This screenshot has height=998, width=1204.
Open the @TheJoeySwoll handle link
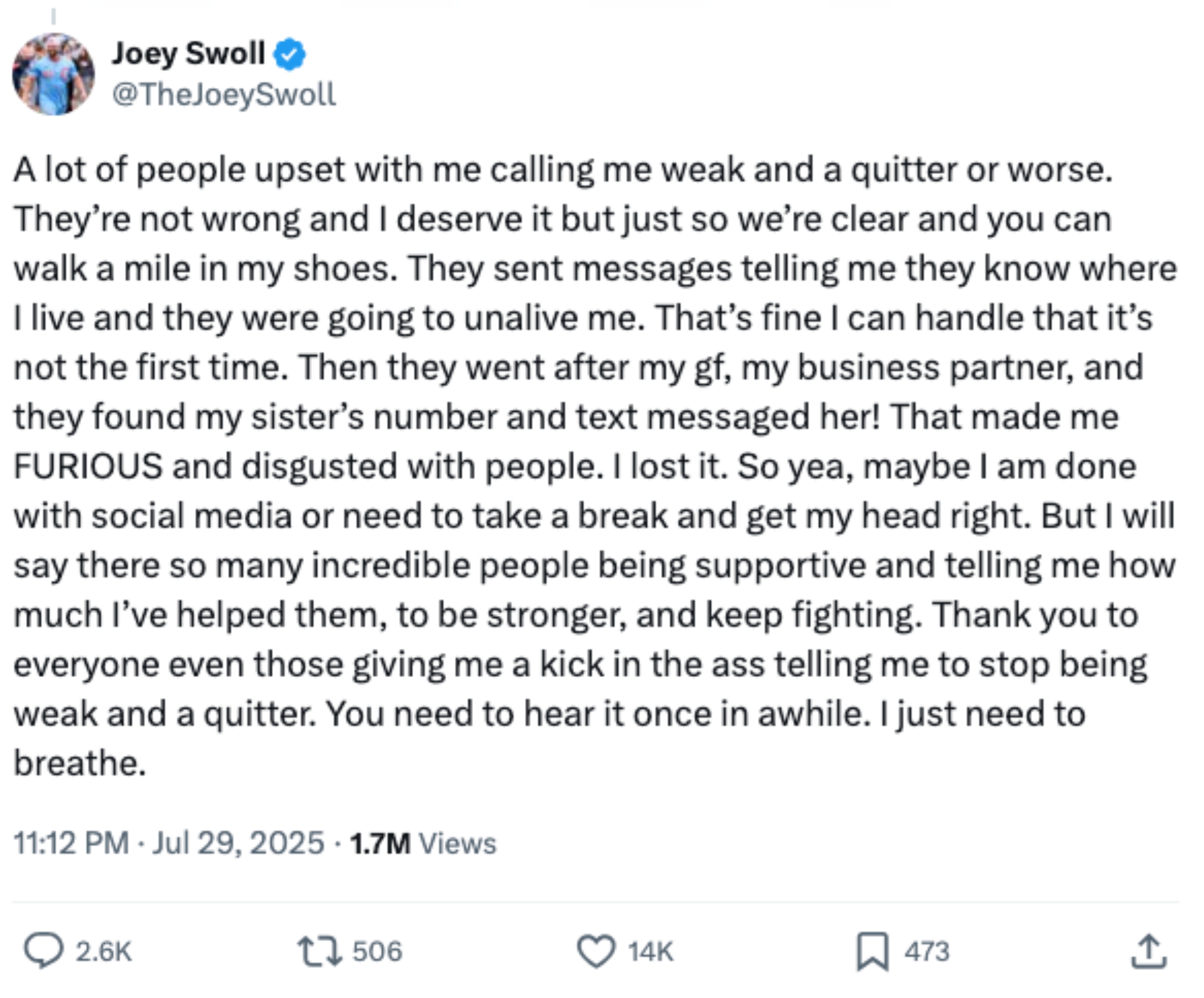click(224, 95)
